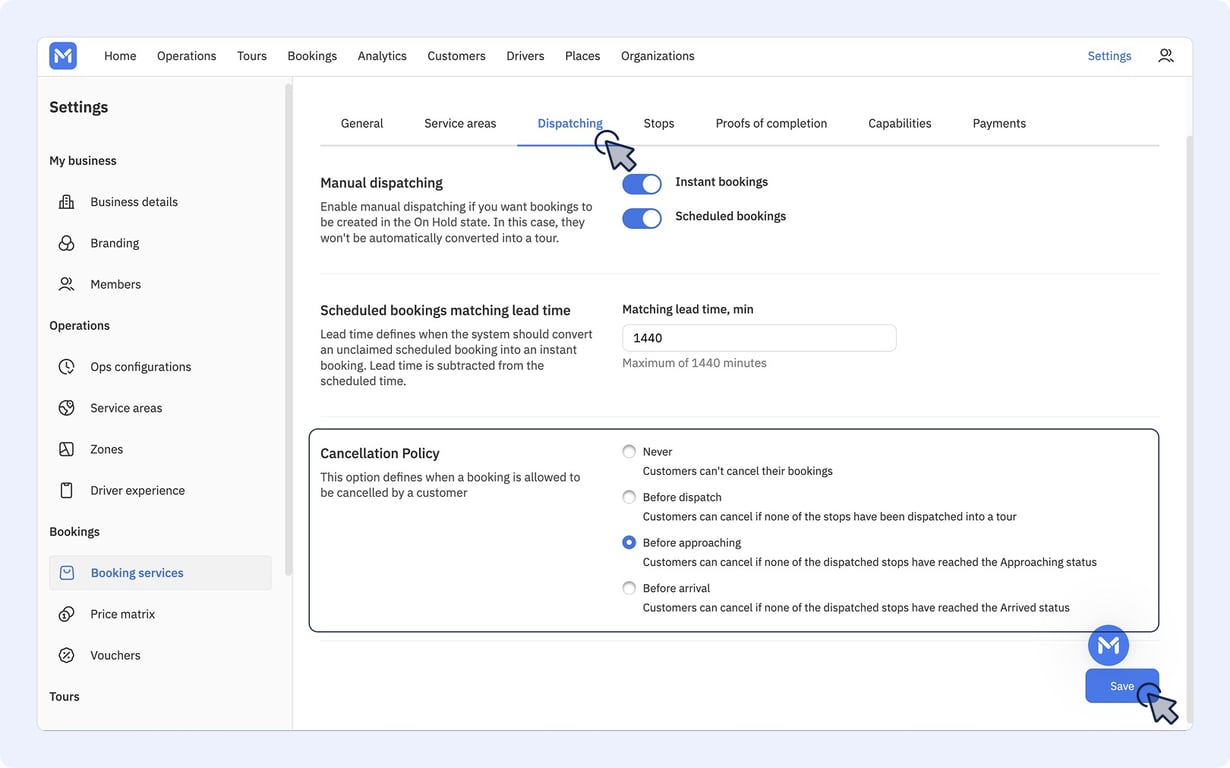The width and height of the screenshot is (1230, 768).
Task: Open Operations in the top navigation
Action: (186, 56)
